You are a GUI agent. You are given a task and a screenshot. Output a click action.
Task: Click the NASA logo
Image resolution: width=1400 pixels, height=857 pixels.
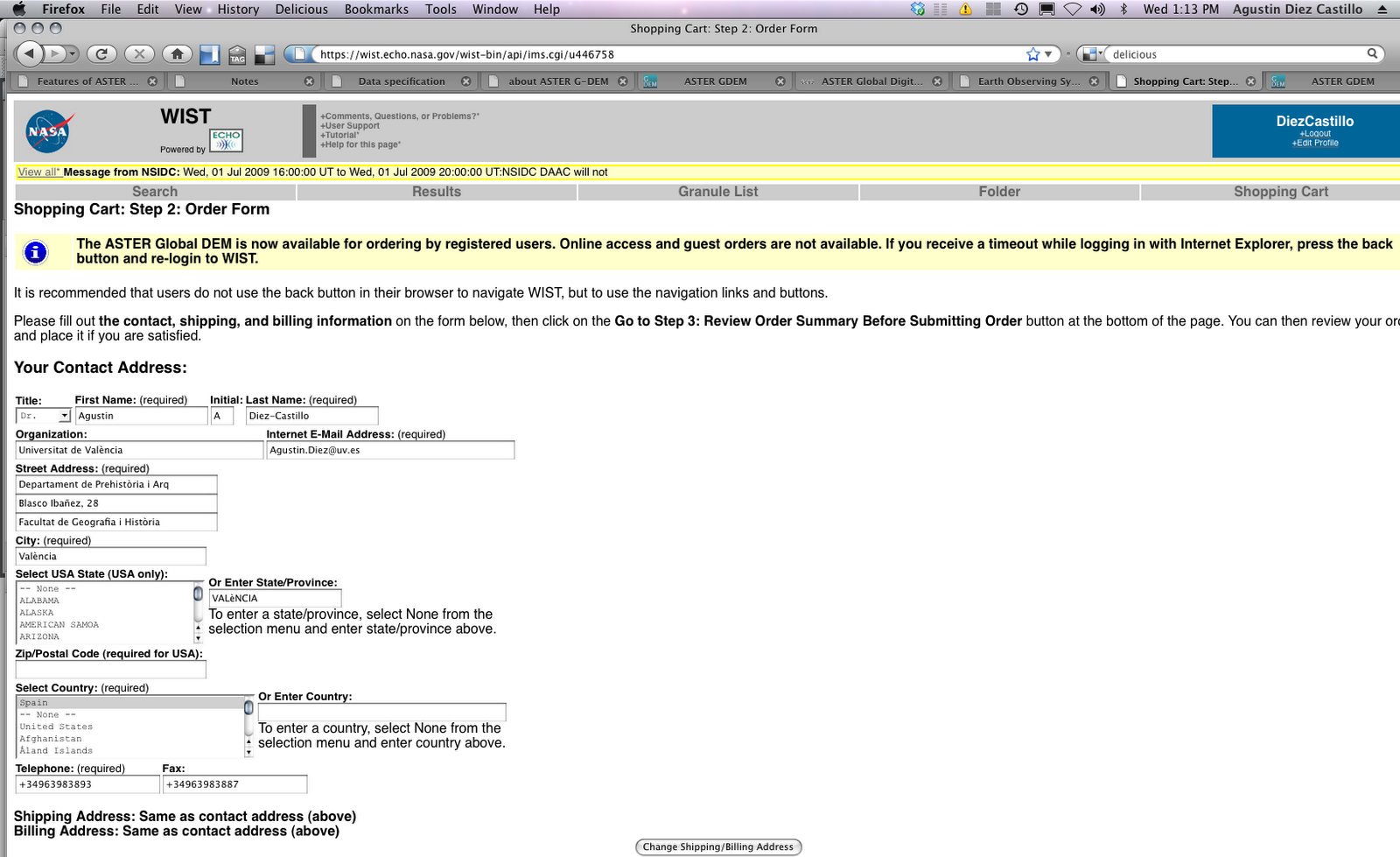[48, 131]
